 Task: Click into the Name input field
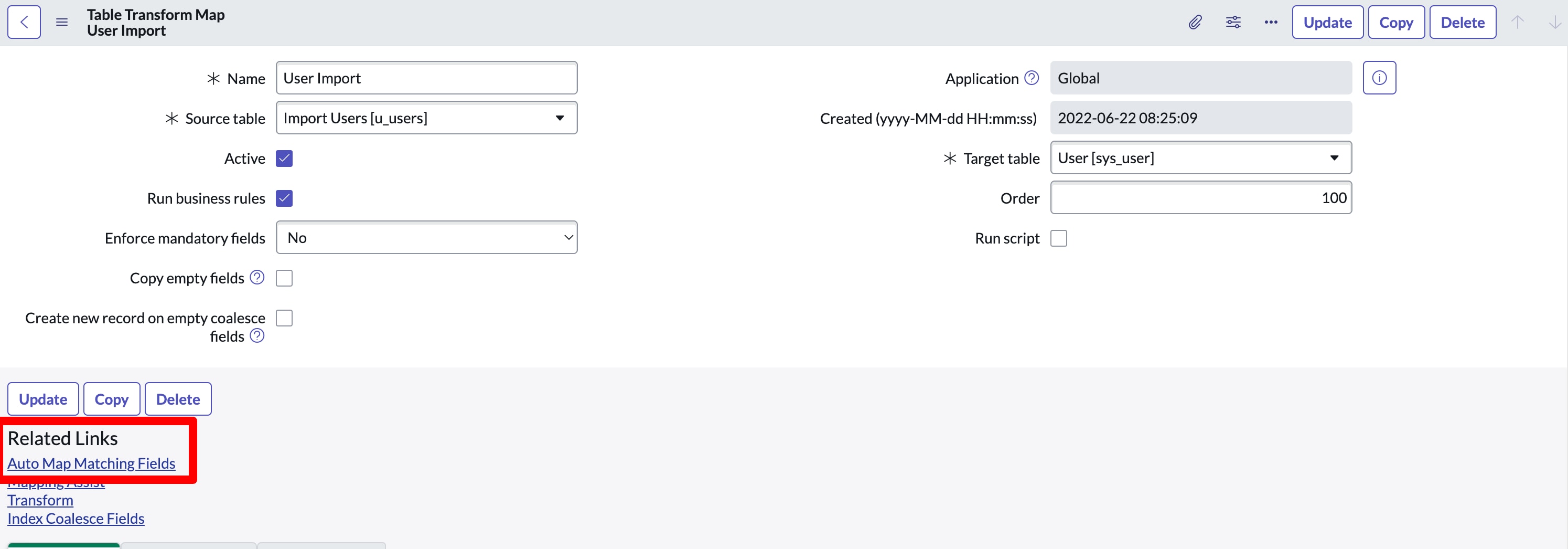click(x=426, y=78)
